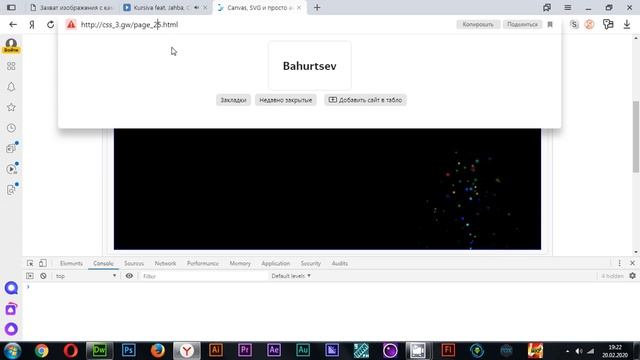Switch to the Sources DevTools tab
This screenshot has height=360, width=640.
coord(134,264)
